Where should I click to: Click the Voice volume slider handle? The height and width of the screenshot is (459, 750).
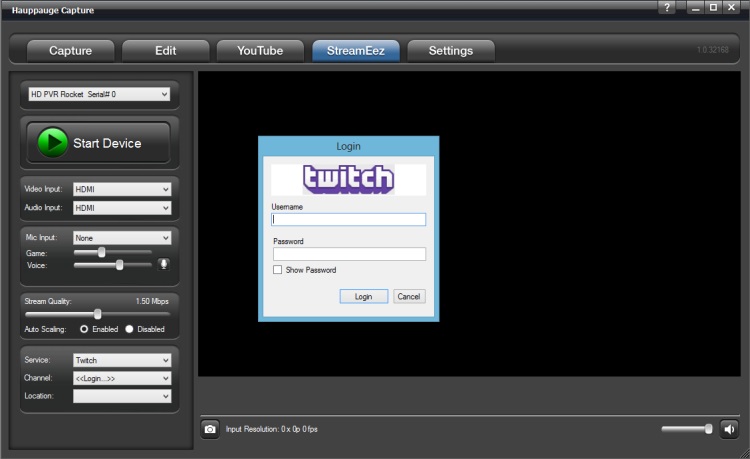120,264
